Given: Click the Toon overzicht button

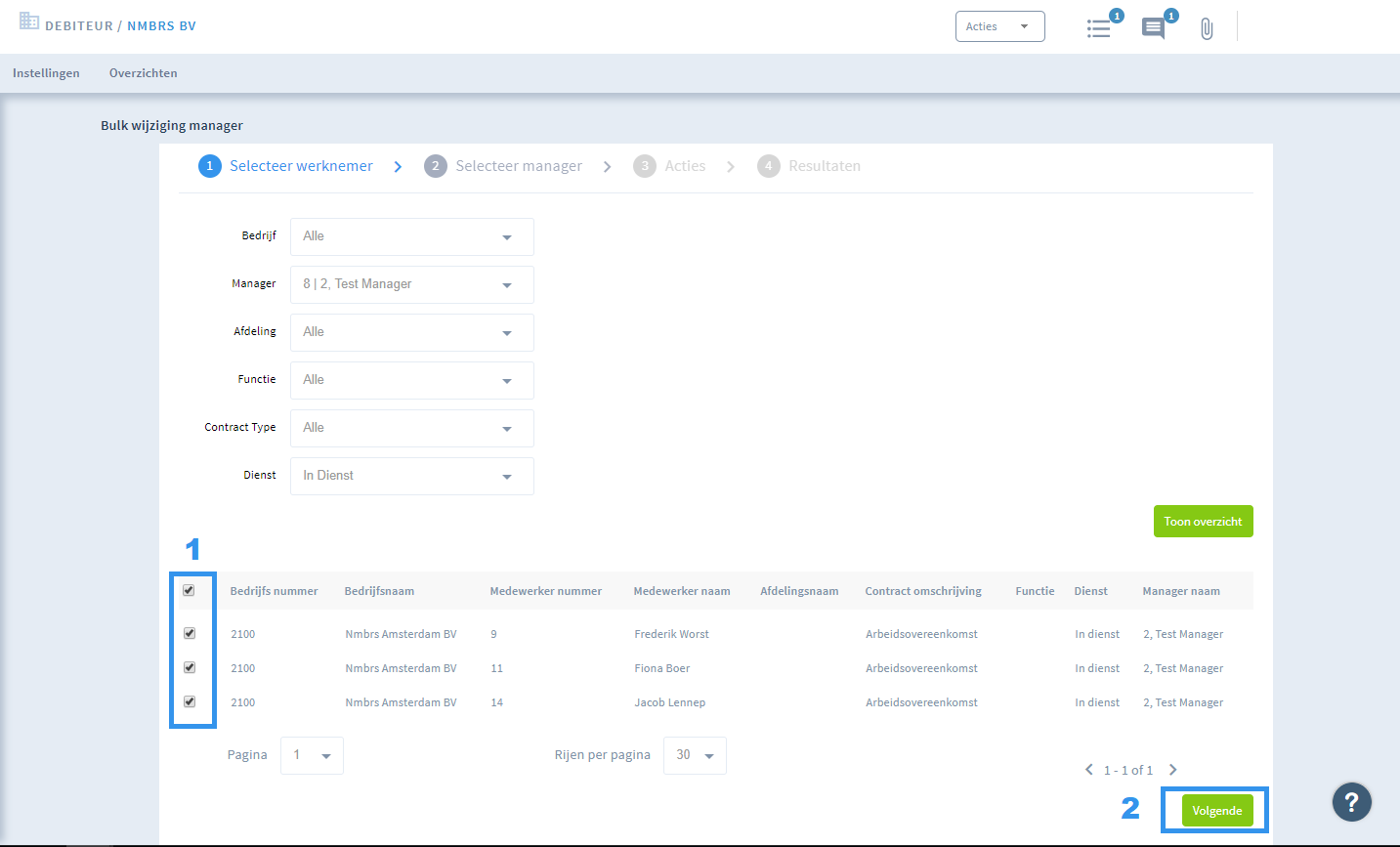Looking at the screenshot, I should click(x=1204, y=522).
